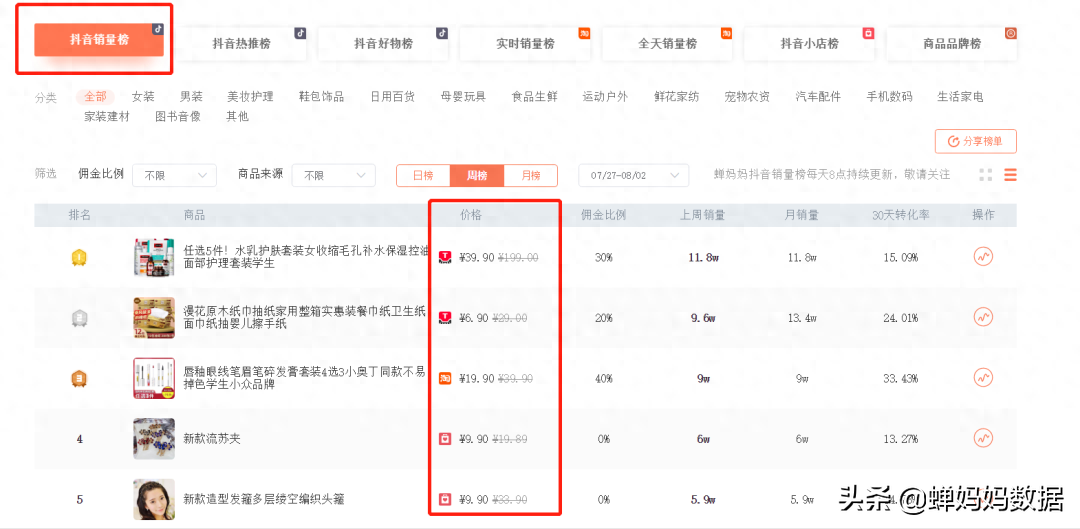Select the 实时销量榜 tab
The image size is (1080, 529).
click(x=525, y=44)
